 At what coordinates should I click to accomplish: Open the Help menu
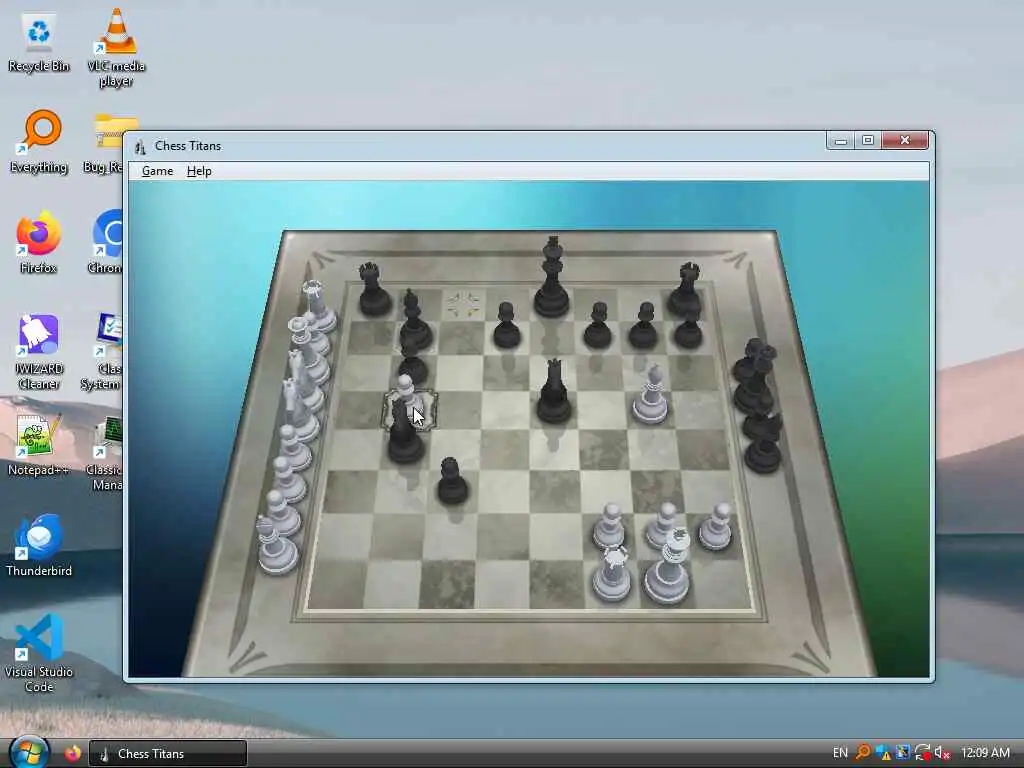[199, 171]
